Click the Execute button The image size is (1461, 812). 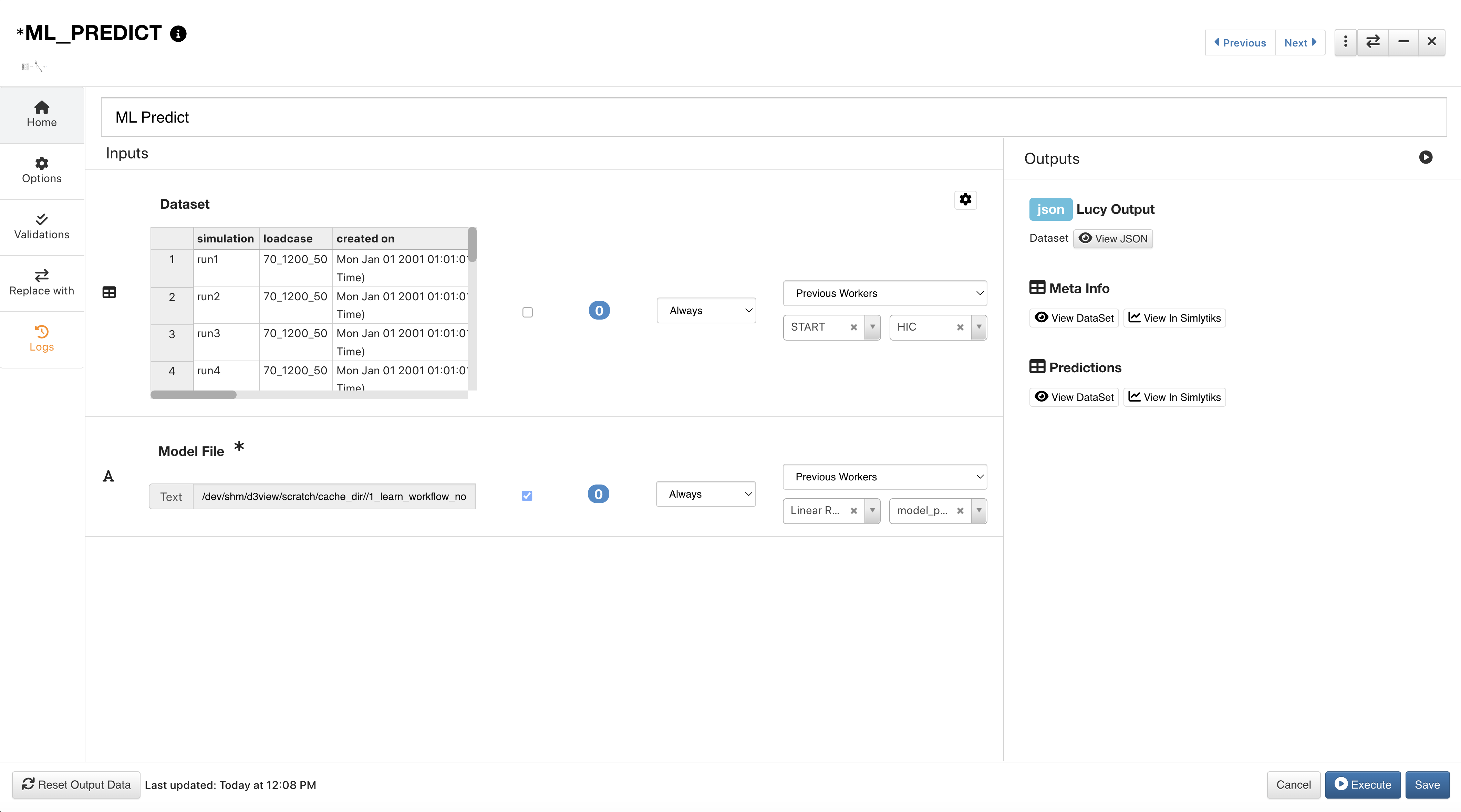(x=1362, y=785)
